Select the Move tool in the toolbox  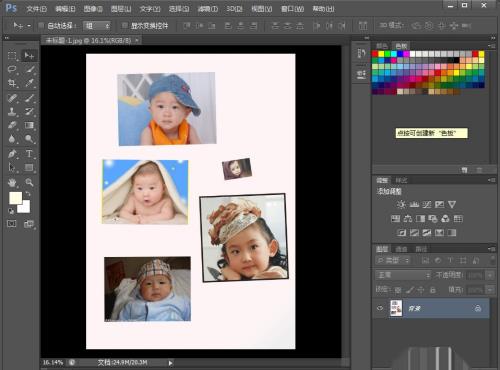(29, 56)
